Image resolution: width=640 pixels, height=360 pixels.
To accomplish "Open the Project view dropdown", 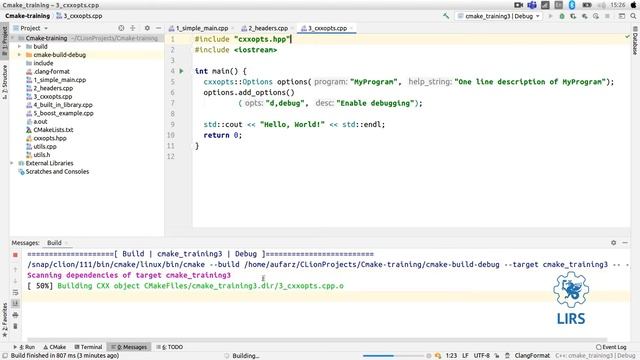I will point(31,28).
